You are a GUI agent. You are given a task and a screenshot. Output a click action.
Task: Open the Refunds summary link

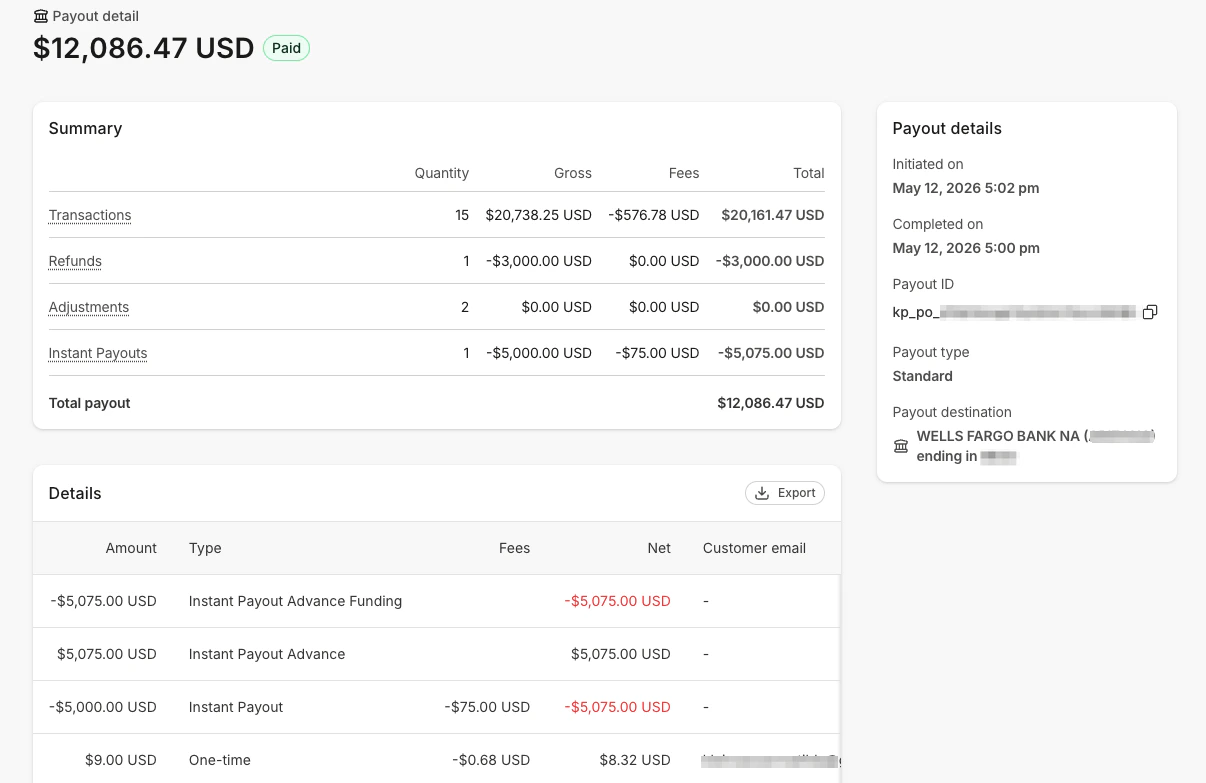(75, 261)
